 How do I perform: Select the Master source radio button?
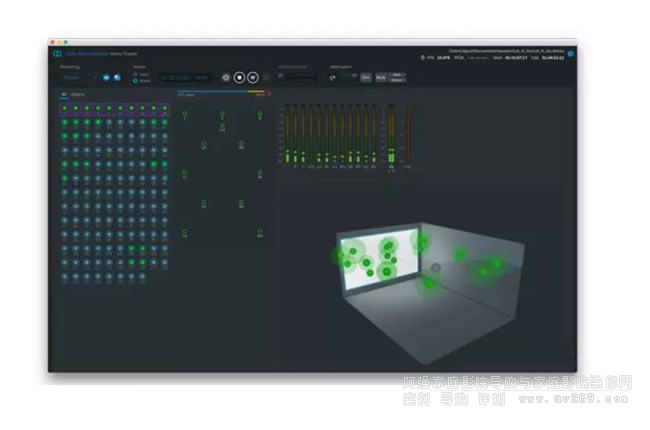pos(136,79)
